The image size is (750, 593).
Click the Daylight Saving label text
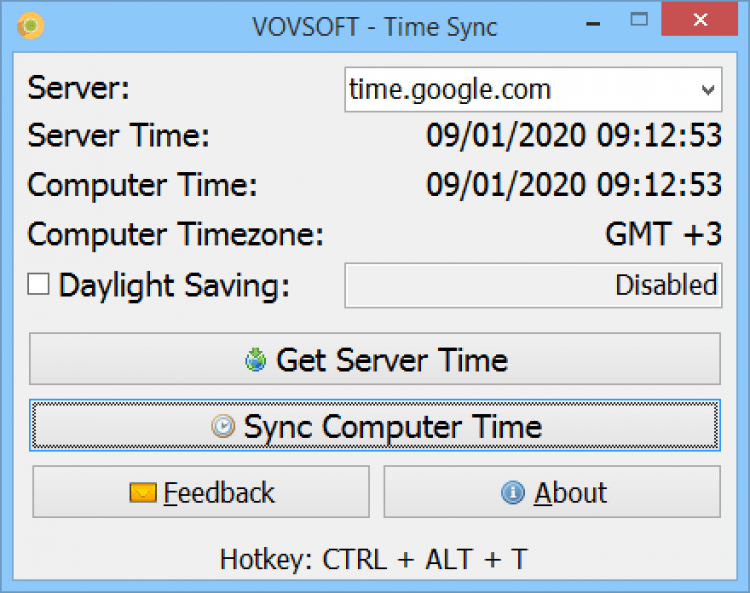174,286
